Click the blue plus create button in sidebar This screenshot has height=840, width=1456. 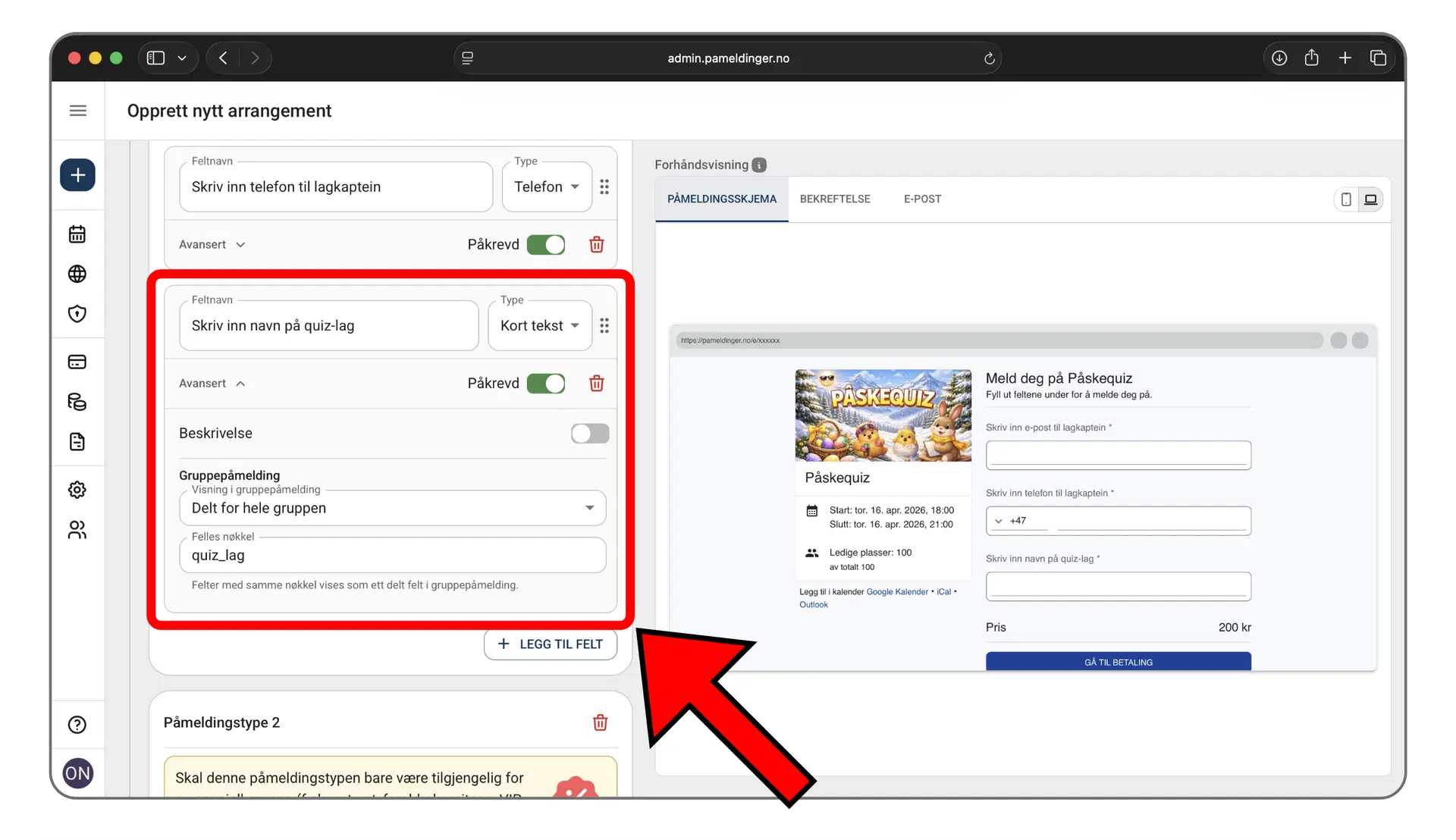tap(77, 175)
